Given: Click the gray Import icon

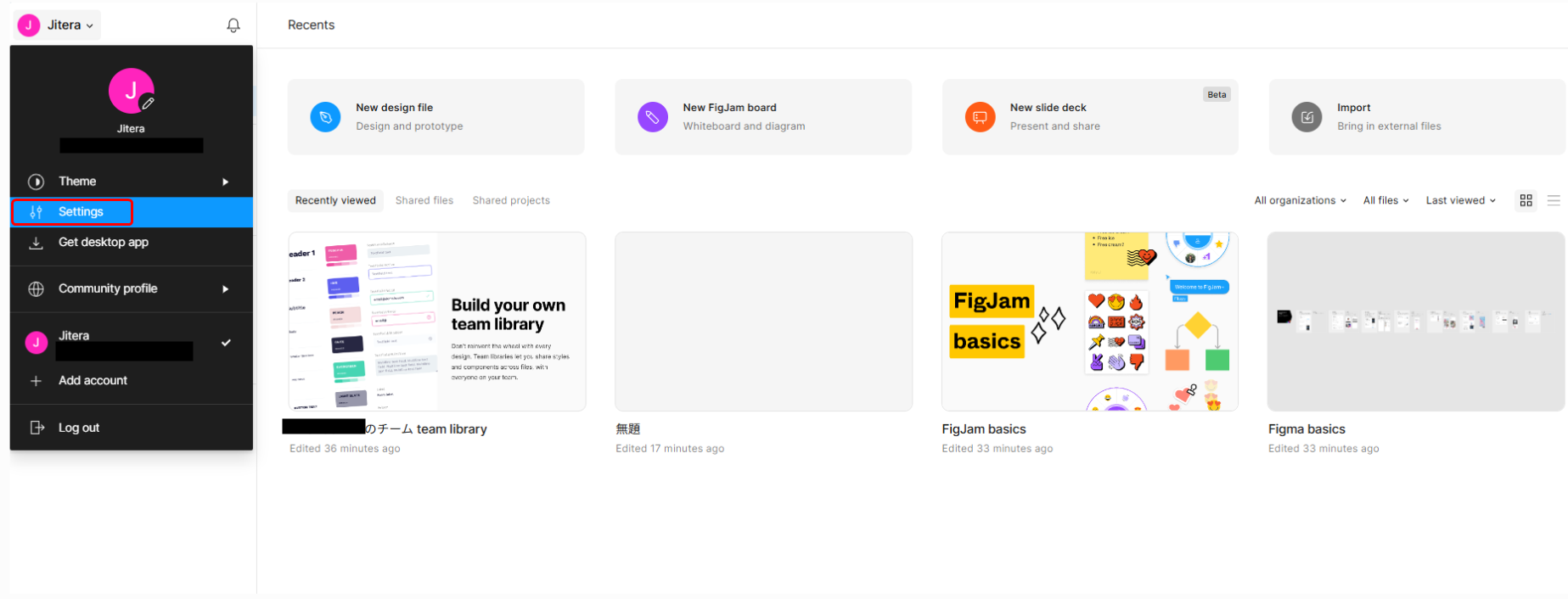Looking at the screenshot, I should tap(1307, 117).
